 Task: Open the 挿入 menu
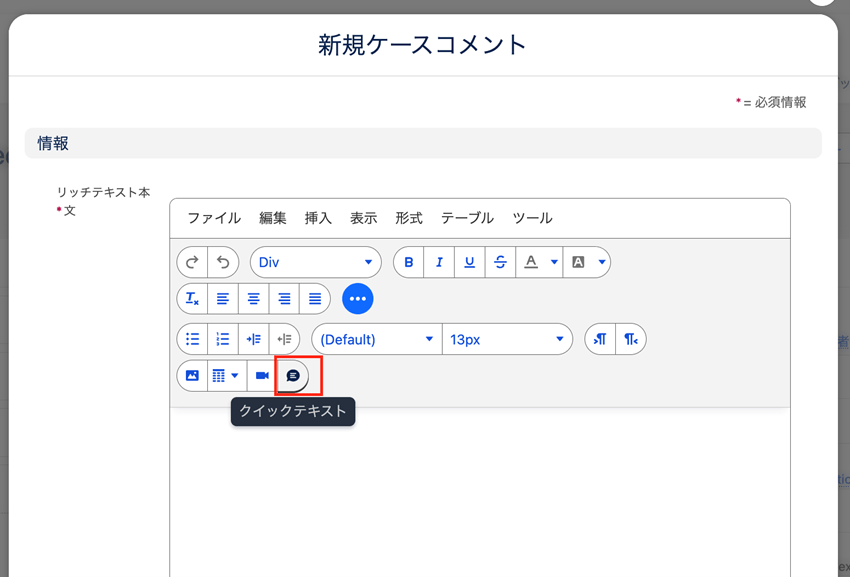point(318,218)
